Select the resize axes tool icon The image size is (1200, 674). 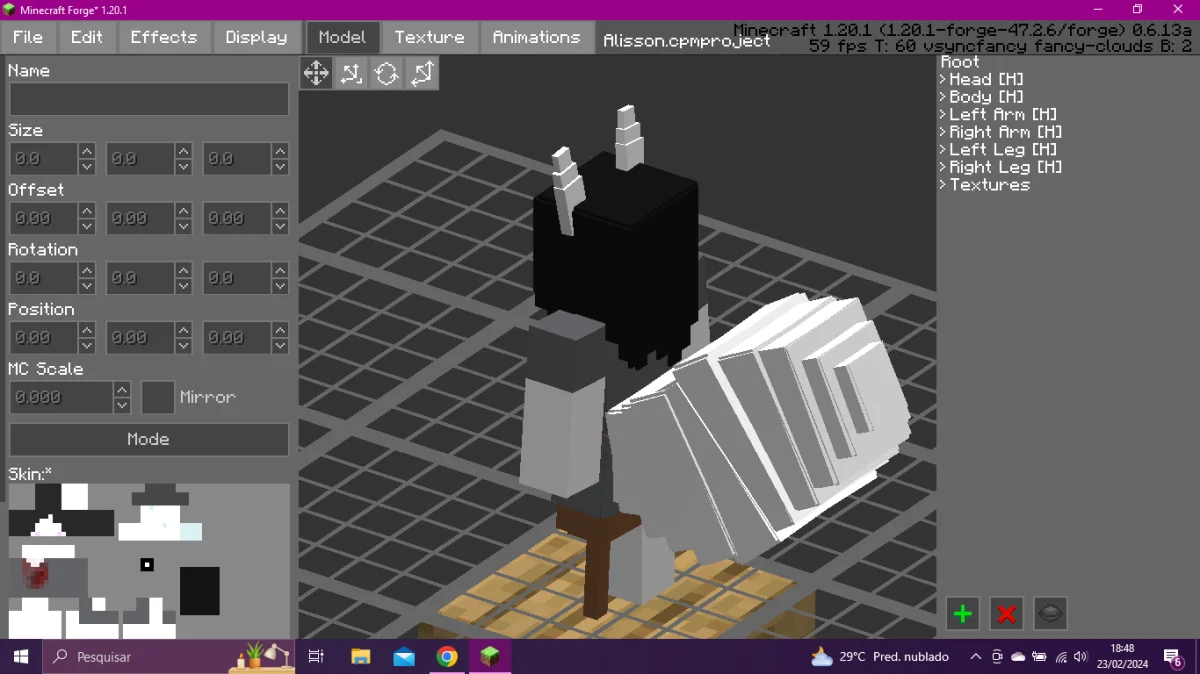point(351,73)
